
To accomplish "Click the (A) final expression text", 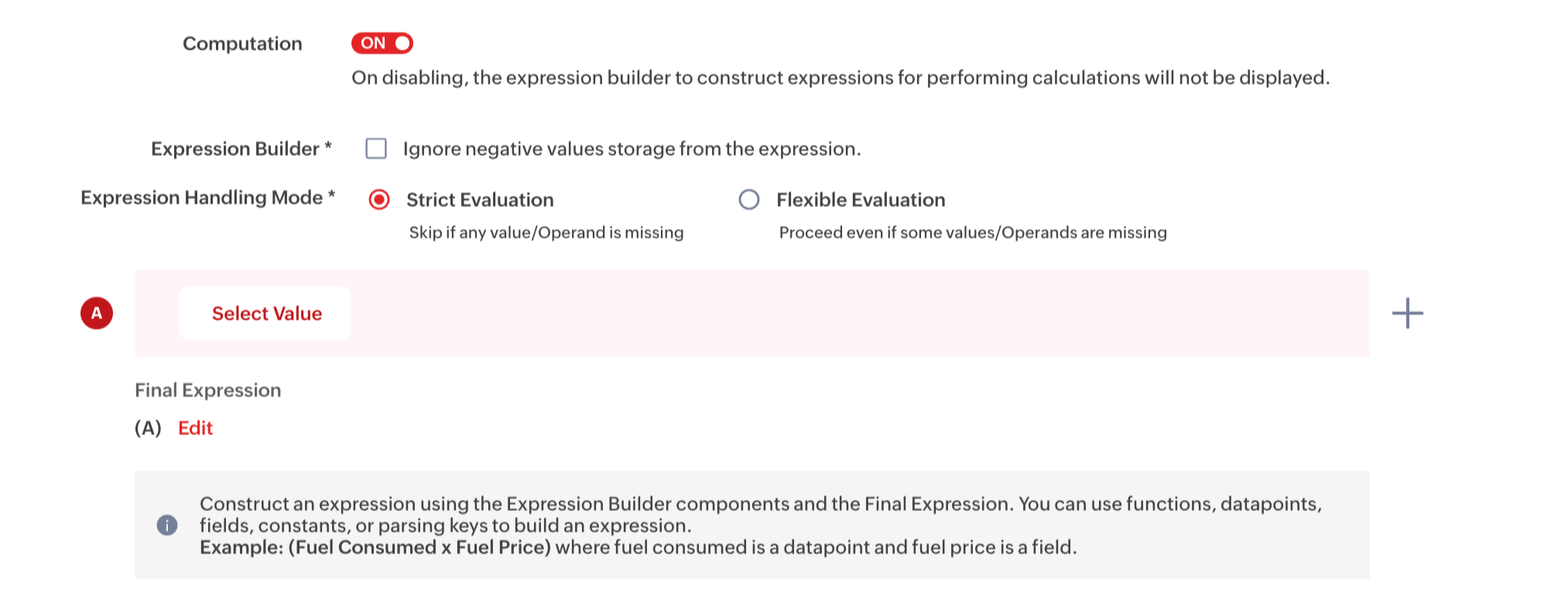I will pos(148,428).
